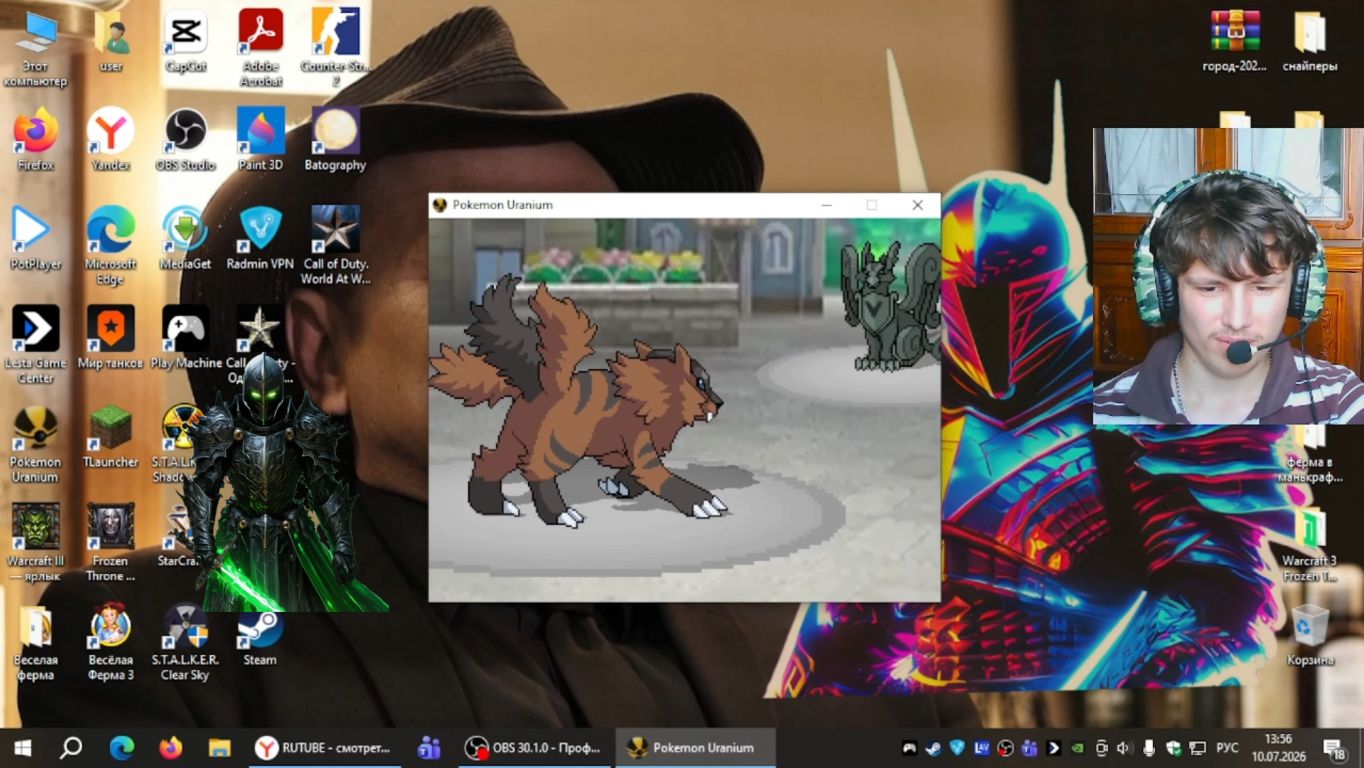Open File Explorer from the taskbar
This screenshot has width=1364, height=768.
click(219, 748)
